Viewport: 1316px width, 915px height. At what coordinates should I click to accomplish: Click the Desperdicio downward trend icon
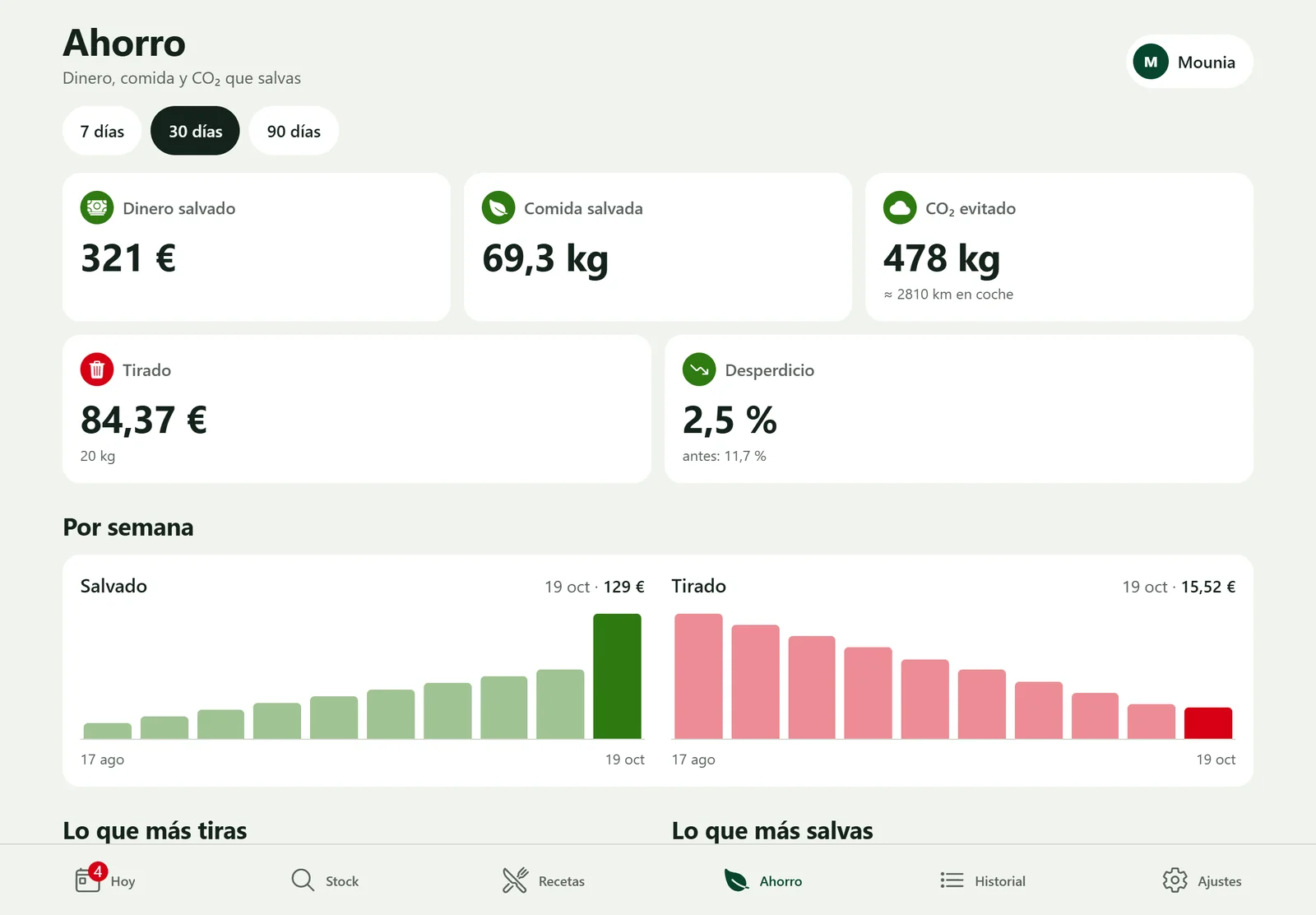pyautogui.click(x=699, y=369)
